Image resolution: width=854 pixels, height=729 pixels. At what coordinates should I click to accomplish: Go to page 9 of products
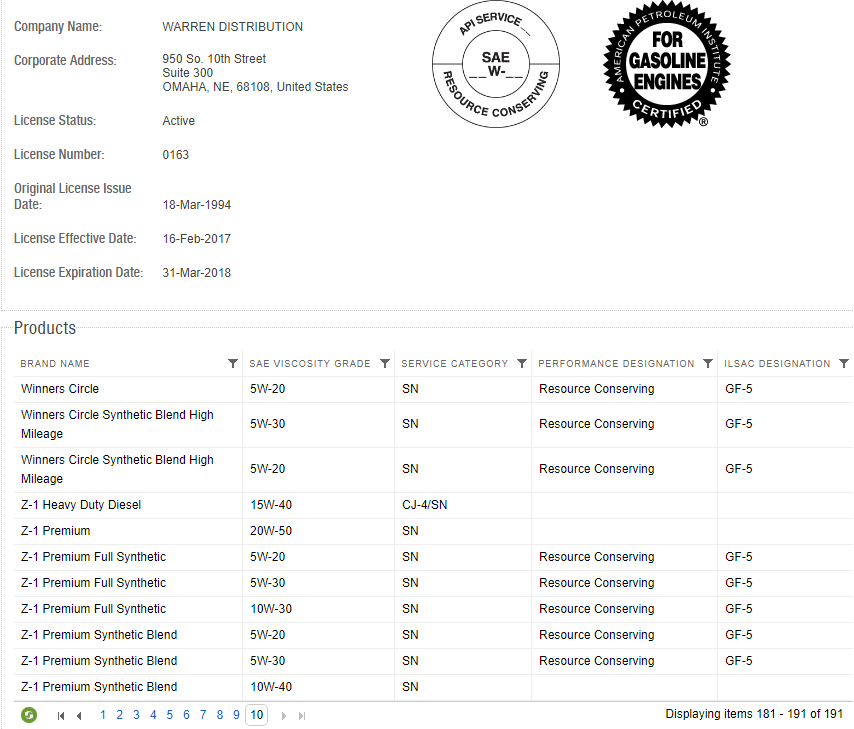click(x=236, y=715)
